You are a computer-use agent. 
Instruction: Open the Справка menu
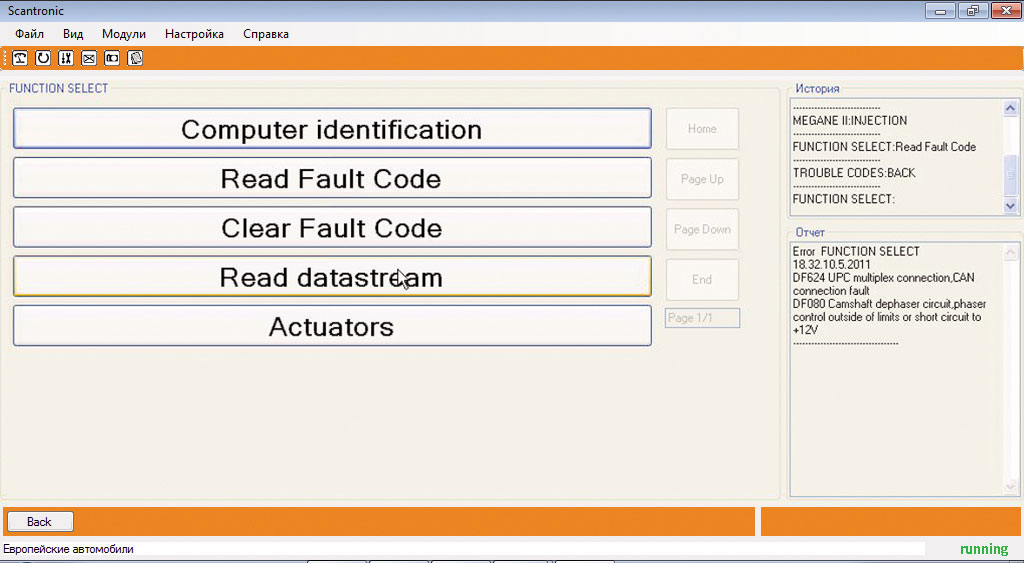point(266,34)
